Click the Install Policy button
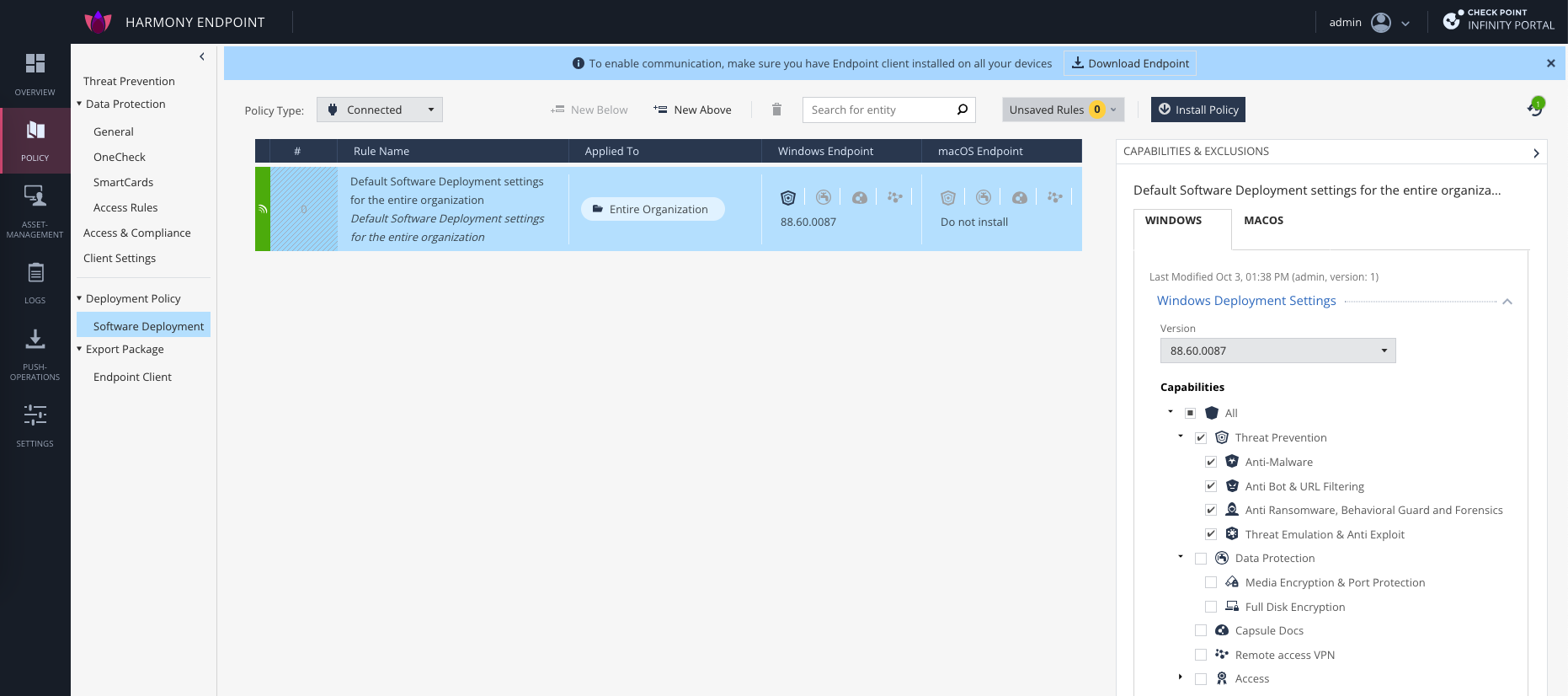Screen dimensions: 1568x696 coord(1197,110)
